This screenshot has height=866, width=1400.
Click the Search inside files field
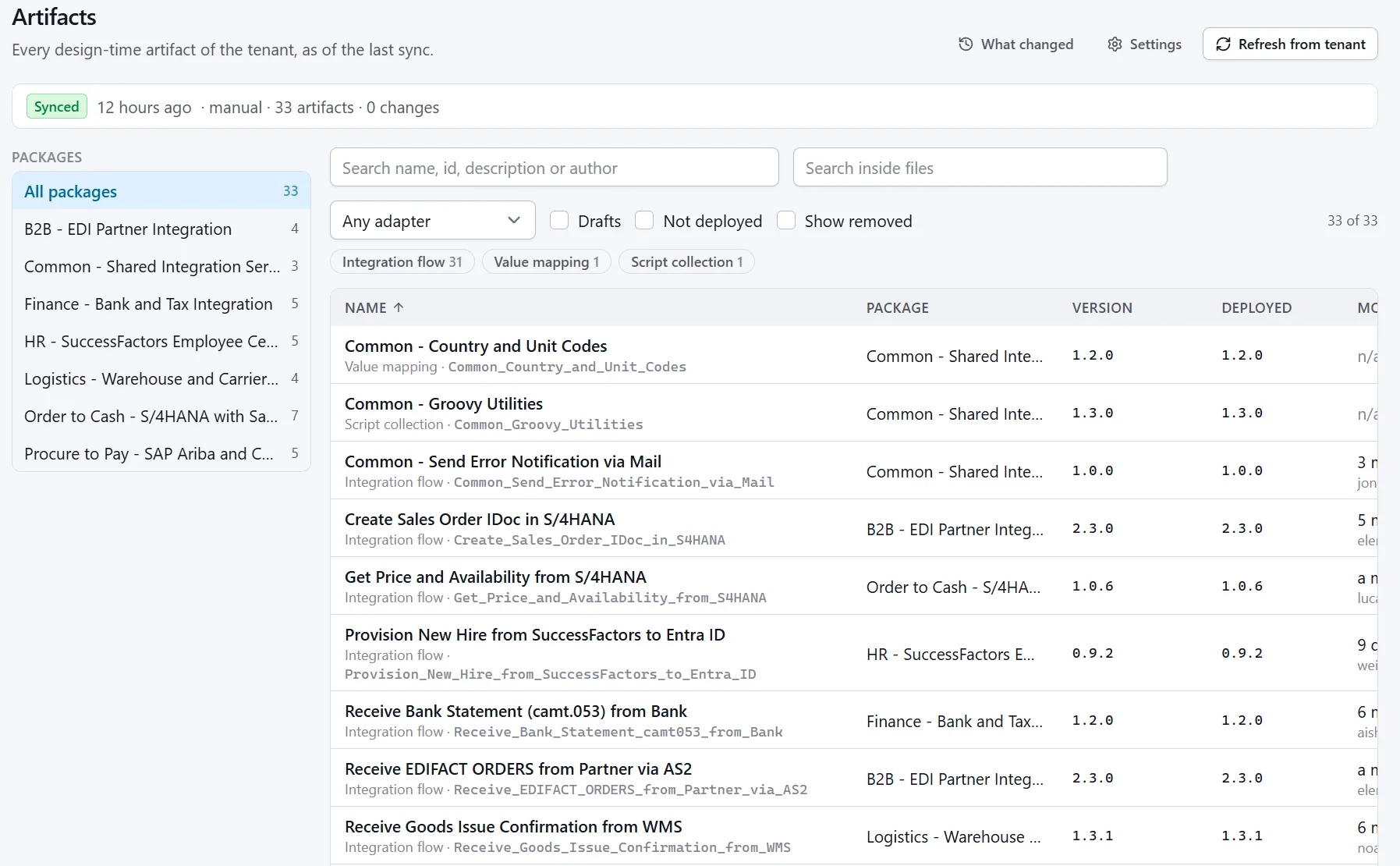click(980, 168)
